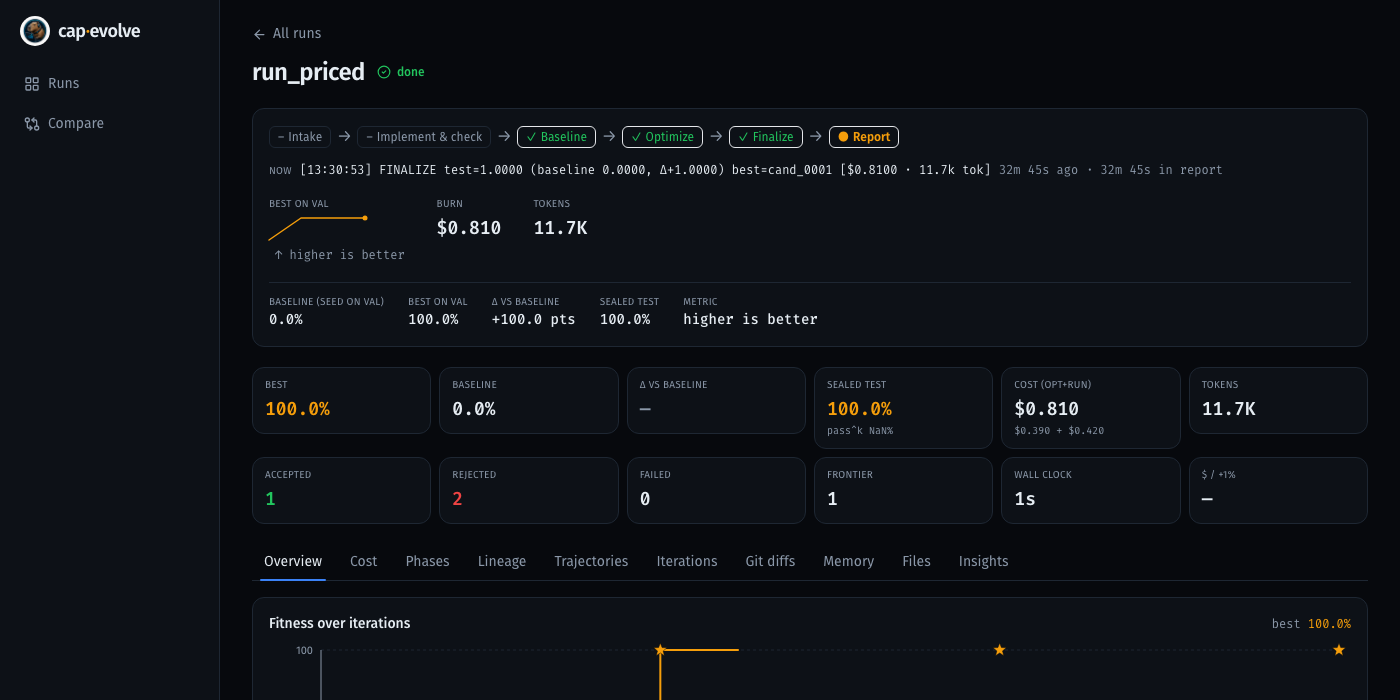This screenshot has height=700, width=1400.
Task: Click the WALL CLOCK 1s card
Action: [1091, 490]
